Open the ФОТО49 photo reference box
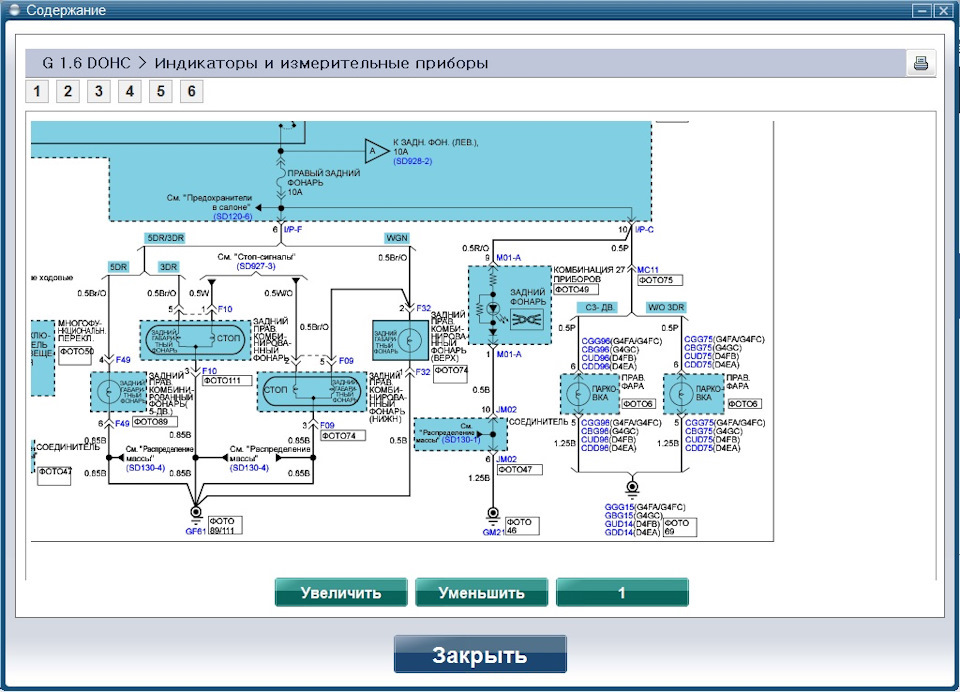This screenshot has height=692, width=960. click(x=576, y=289)
